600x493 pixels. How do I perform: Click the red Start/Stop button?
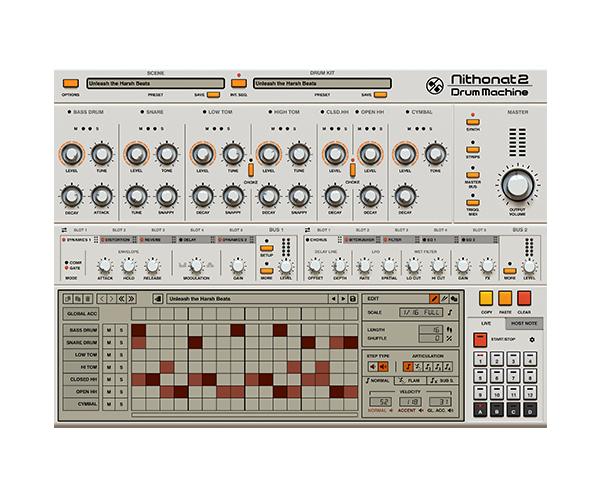pos(480,340)
